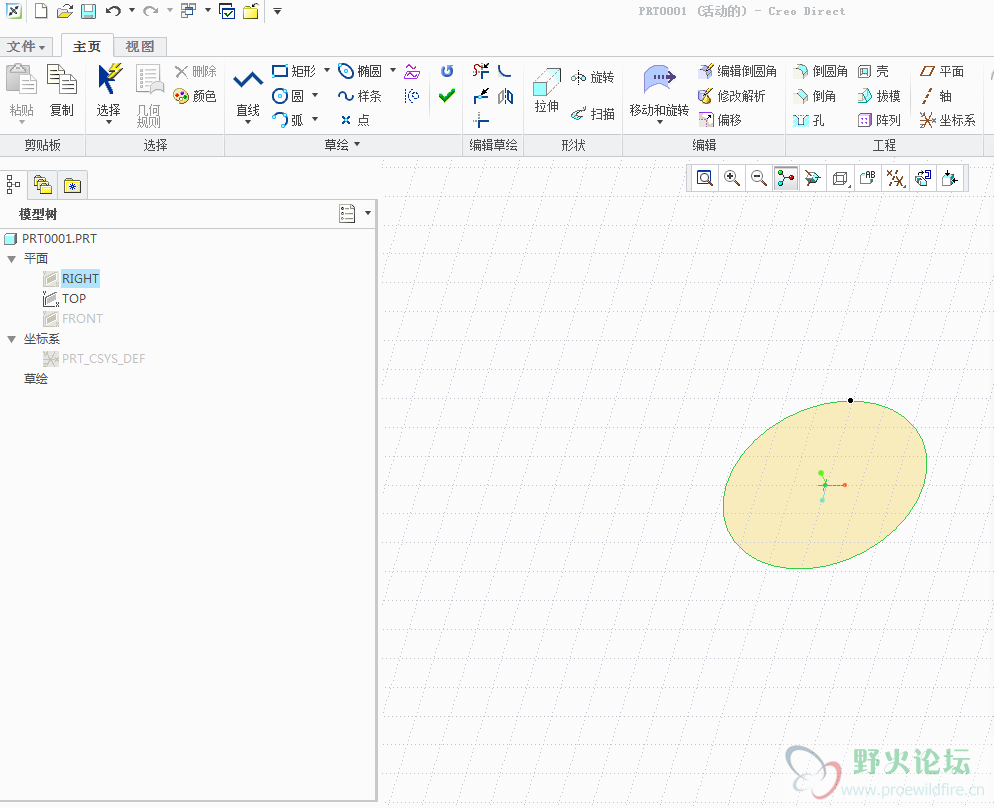This screenshot has width=994, height=808.
Task: Open a file with the folder icon
Action: click(x=65, y=11)
